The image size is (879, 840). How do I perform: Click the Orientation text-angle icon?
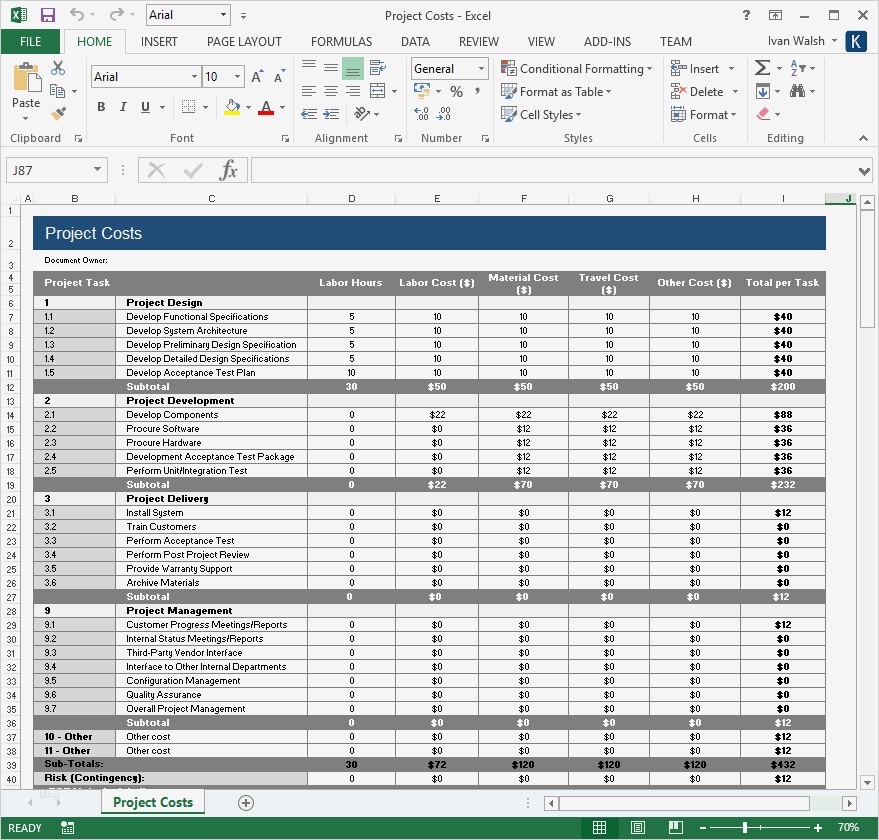(x=362, y=114)
